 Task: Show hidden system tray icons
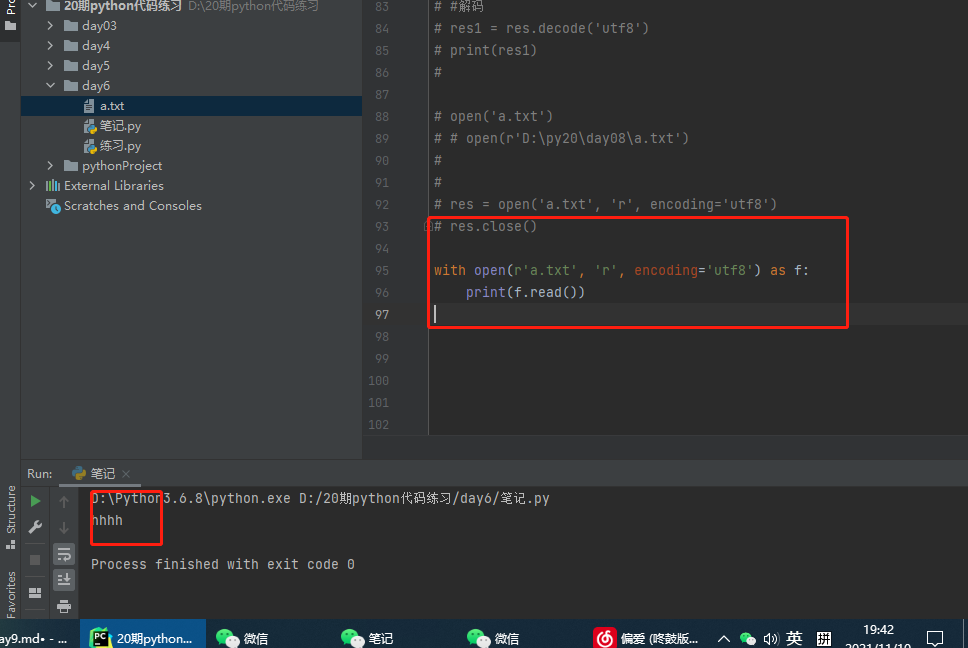click(724, 638)
